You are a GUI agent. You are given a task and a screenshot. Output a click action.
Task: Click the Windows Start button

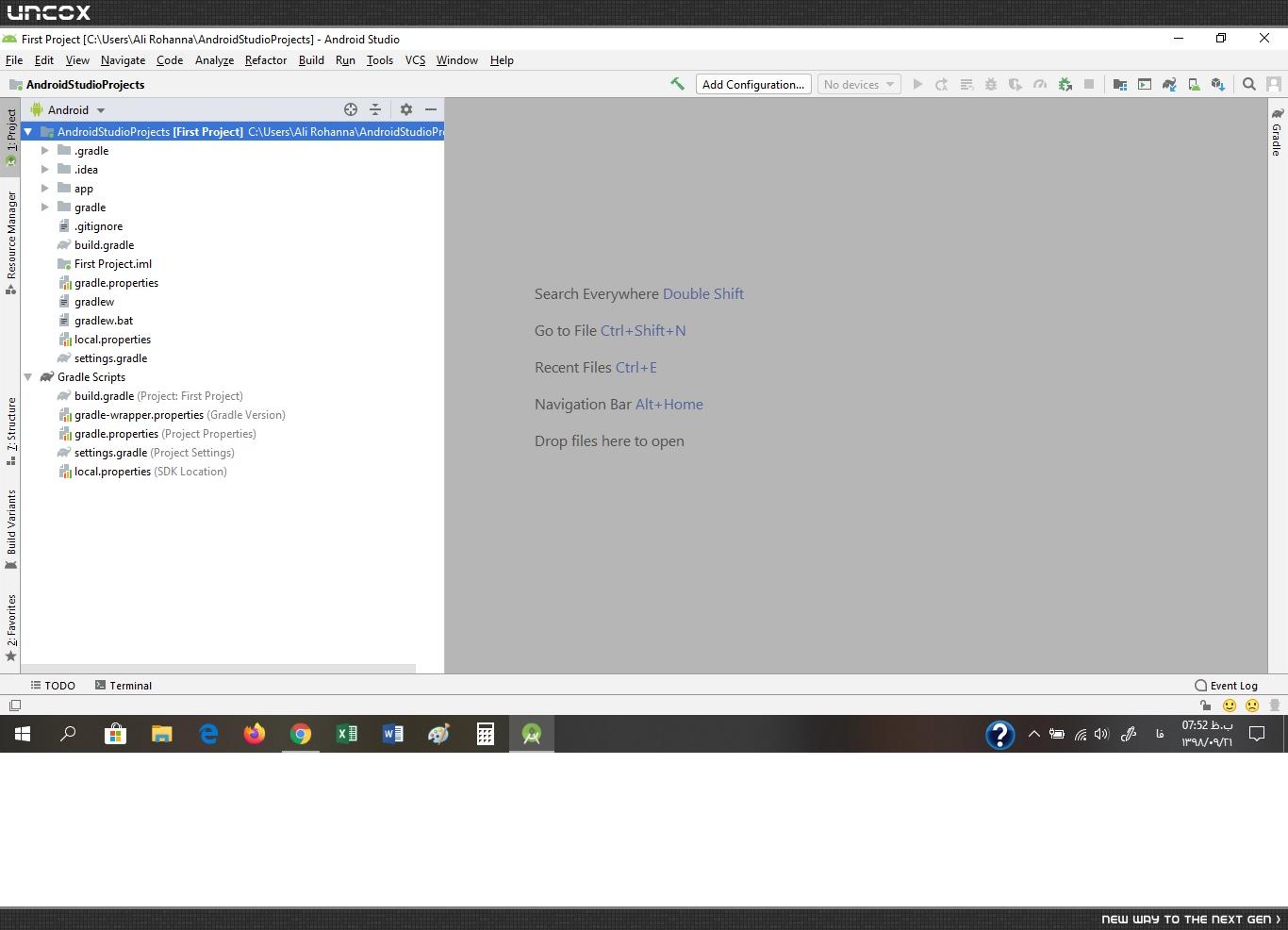coord(23,734)
